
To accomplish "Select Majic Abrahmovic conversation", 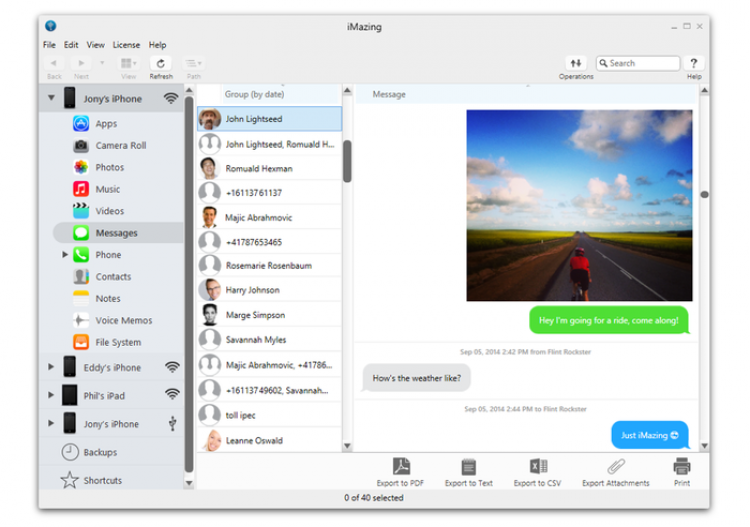I will pos(270,218).
